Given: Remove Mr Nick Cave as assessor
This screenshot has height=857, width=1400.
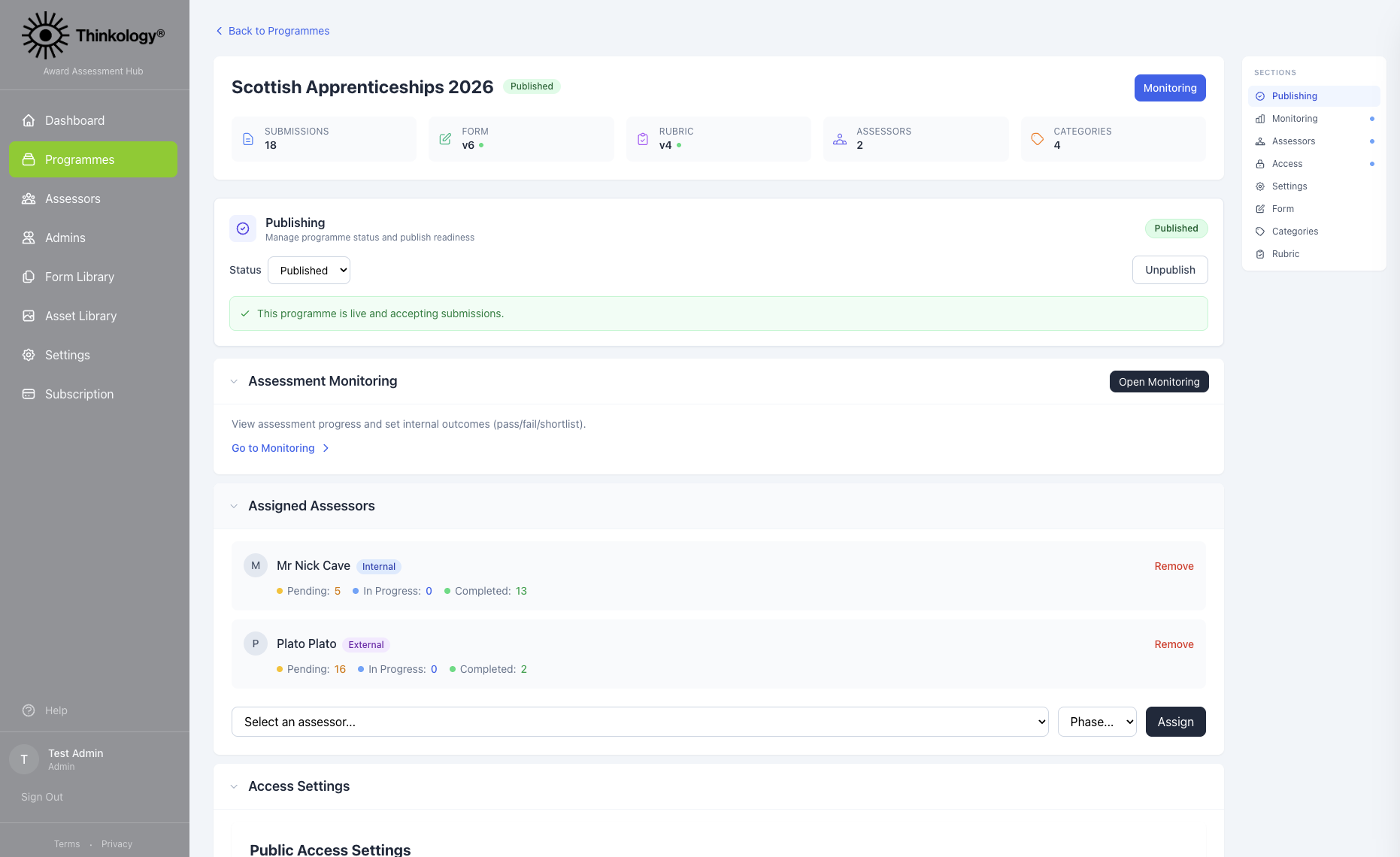Looking at the screenshot, I should point(1174,566).
